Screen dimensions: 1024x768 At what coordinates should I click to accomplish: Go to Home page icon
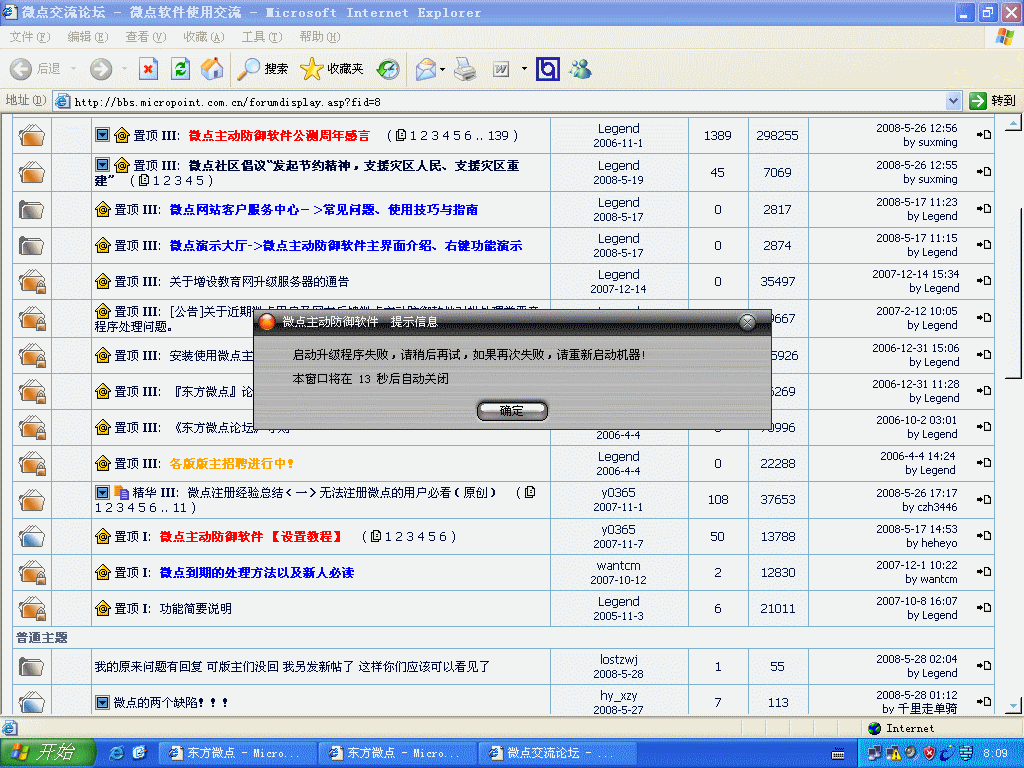coord(212,69)
